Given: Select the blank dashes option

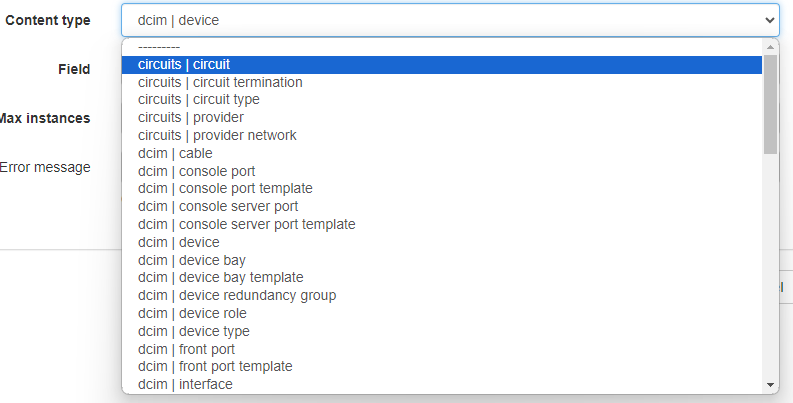Looking at the screenshot, I should (x=159, y=47).
